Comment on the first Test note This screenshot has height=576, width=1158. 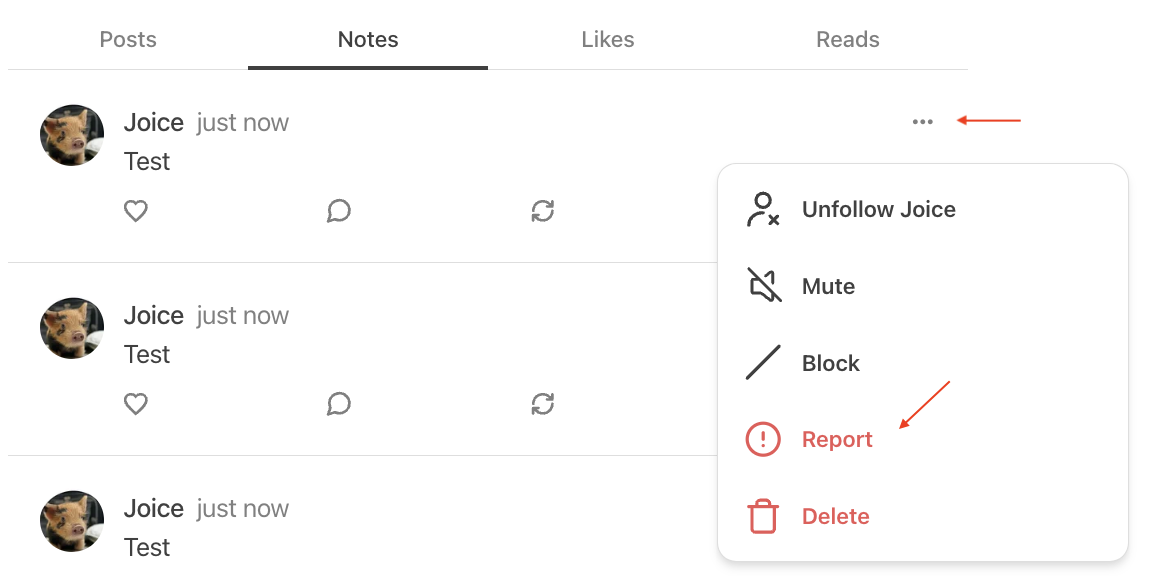pyautogui.click(x=339, y=211)
